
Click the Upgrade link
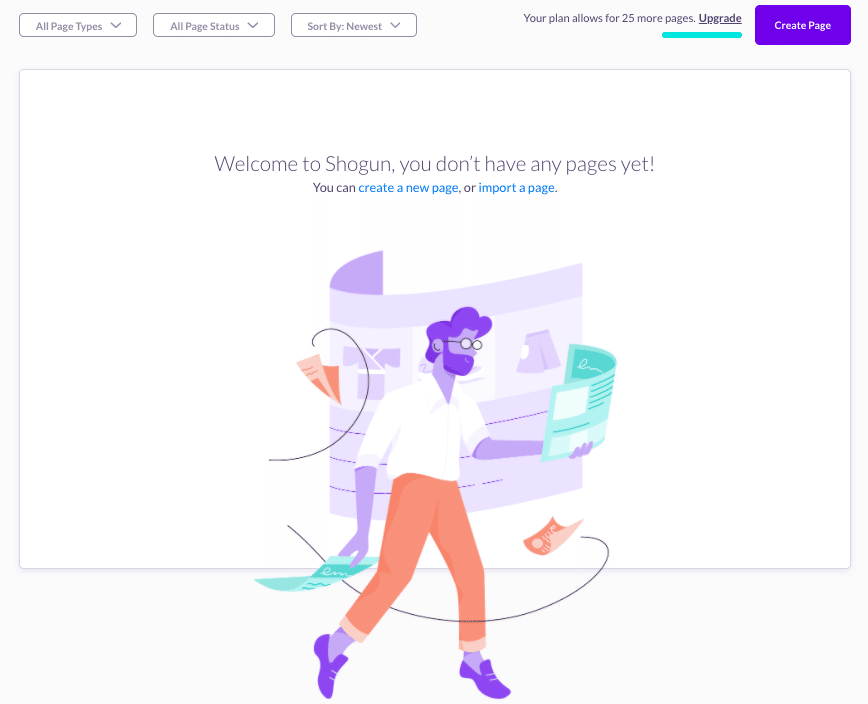click(x=720, y=18)
